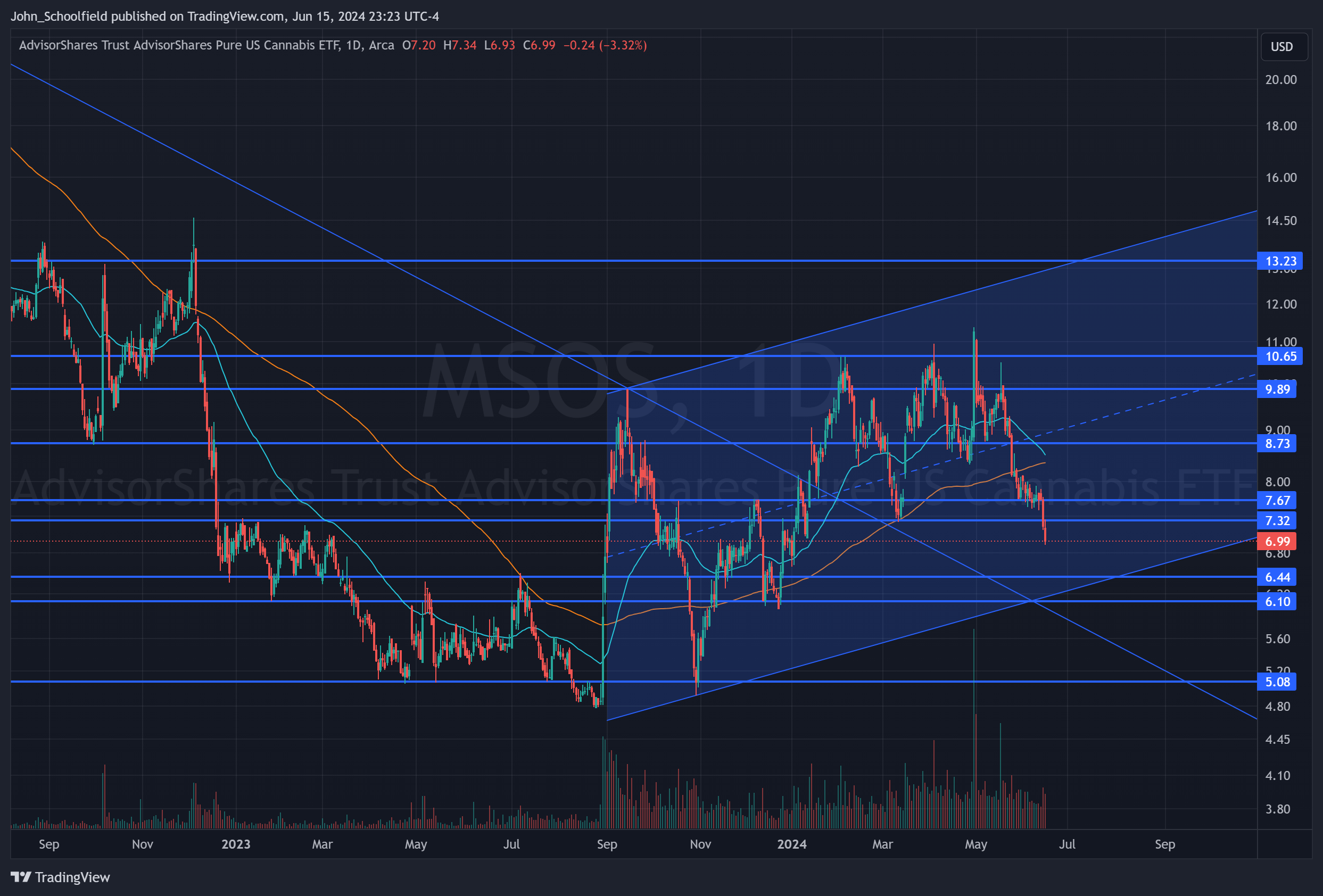Click the high price H7.34 value
1323x896 pixels.
click(459, 45)
